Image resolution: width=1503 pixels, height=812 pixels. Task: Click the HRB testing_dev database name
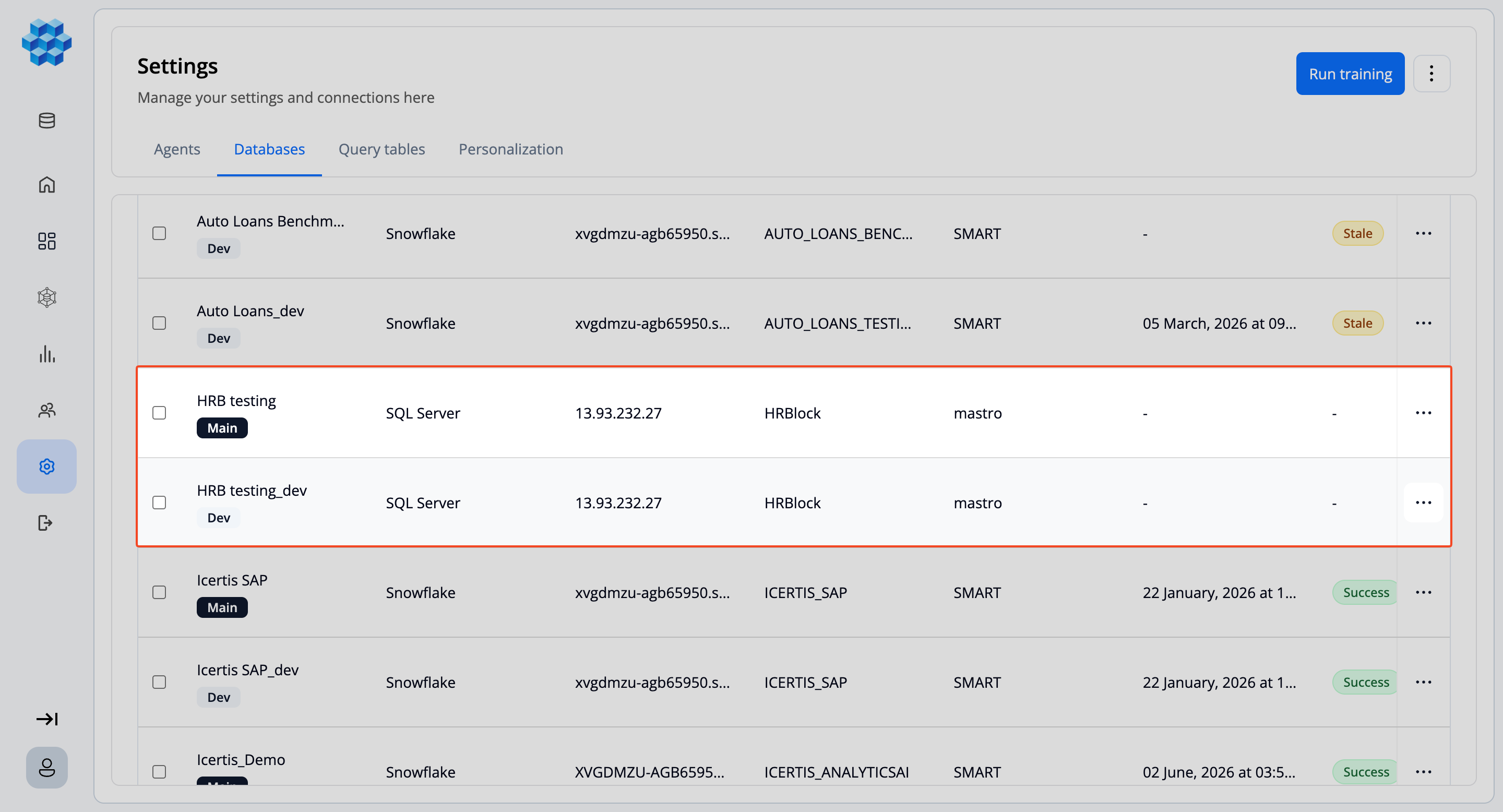tap(252, 491)
